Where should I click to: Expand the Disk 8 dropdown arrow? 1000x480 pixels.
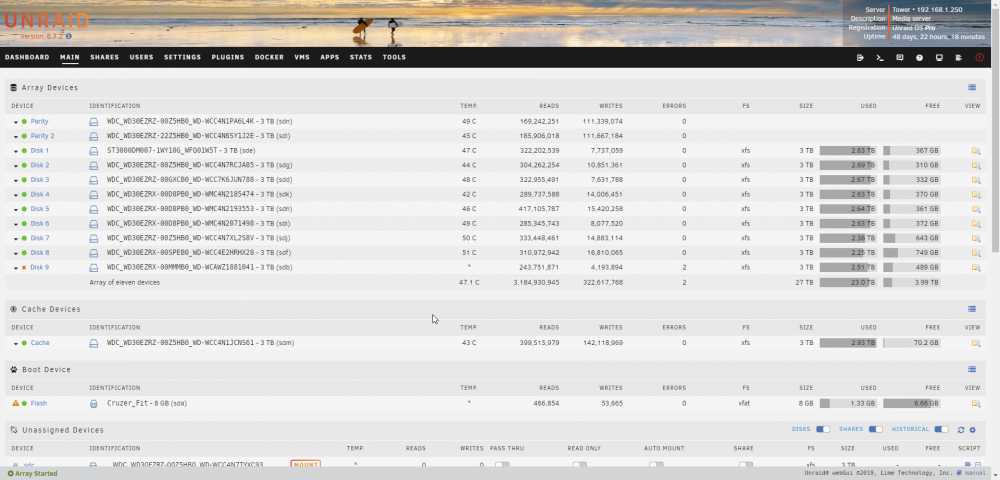16,254
